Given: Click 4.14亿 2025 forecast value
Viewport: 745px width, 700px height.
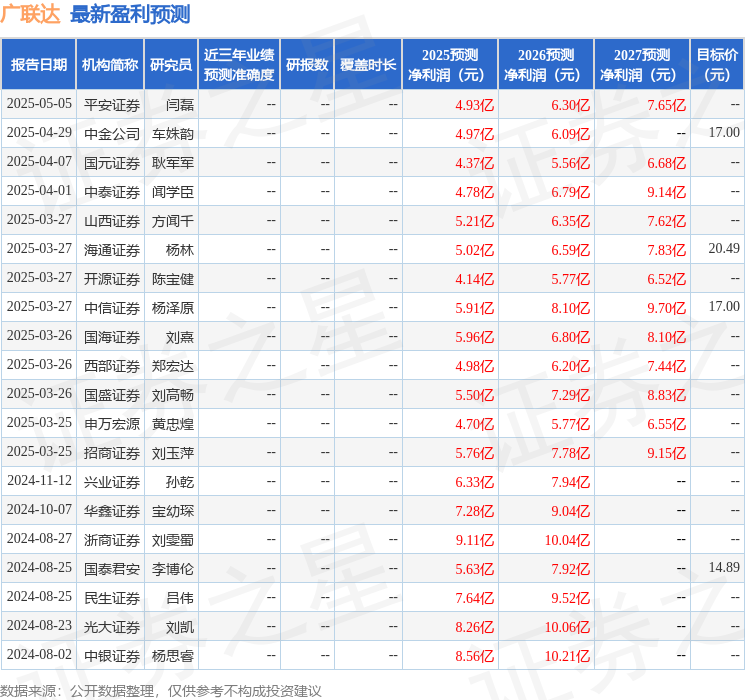Looking at the screenshot, I should pos(475,279).
